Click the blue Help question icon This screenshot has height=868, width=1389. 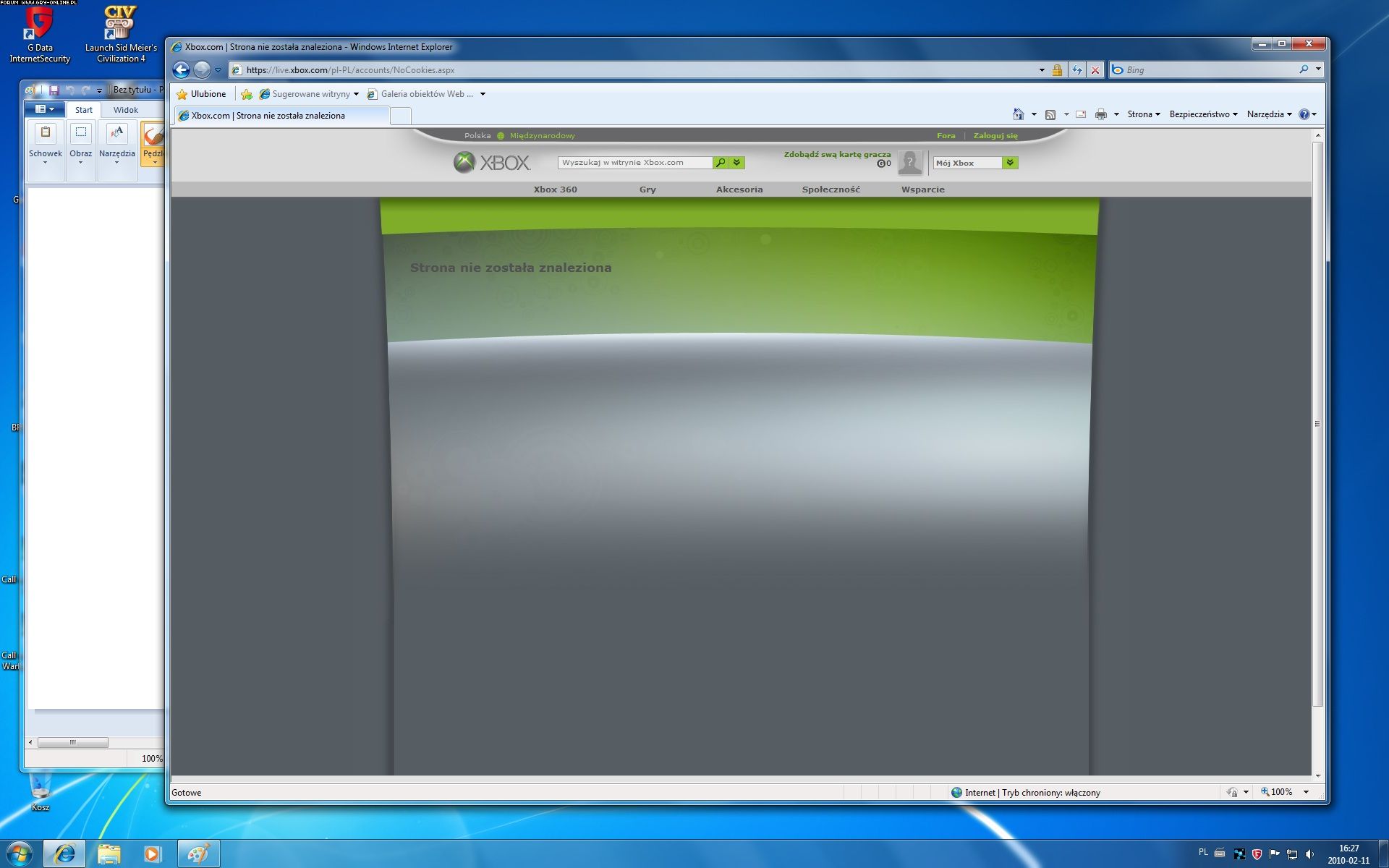click(1304, 114)
